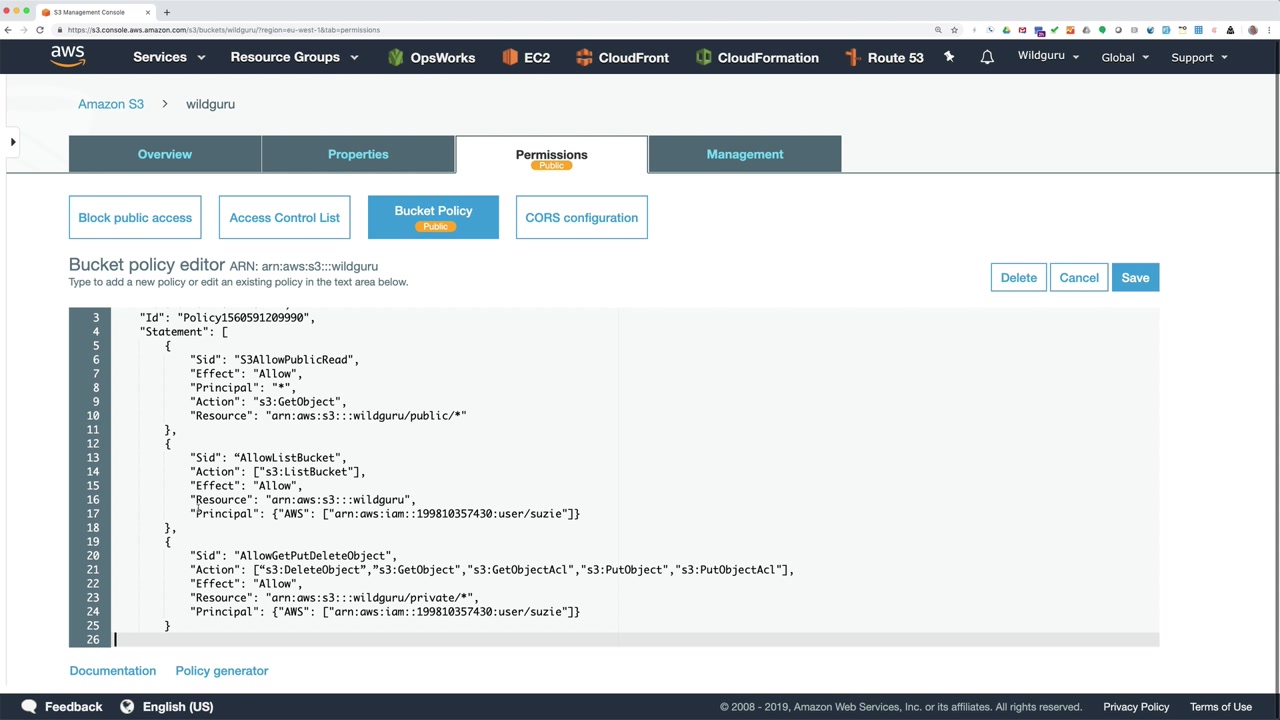Expand the Resource Groups dropdown
Viewport: 1280px width, 720px height.
(294, 57)
